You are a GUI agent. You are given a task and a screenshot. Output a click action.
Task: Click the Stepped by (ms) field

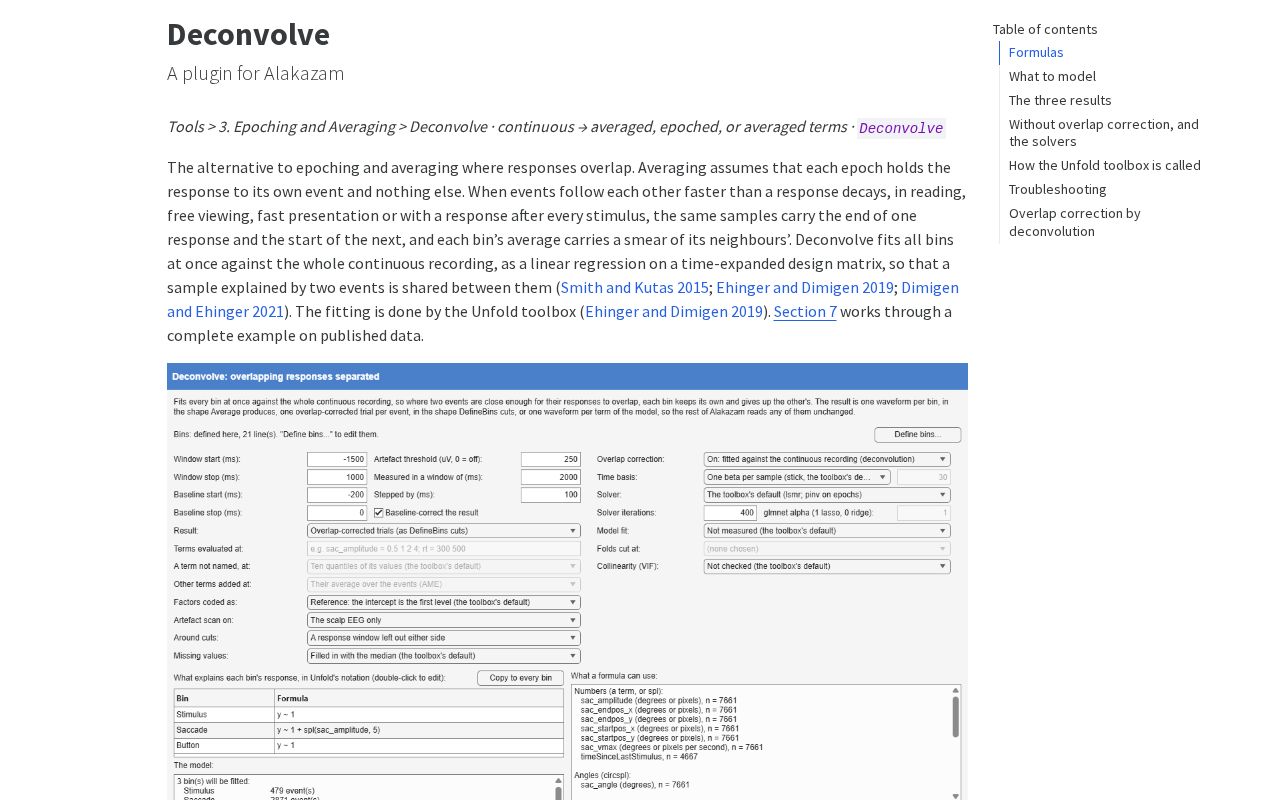[x=551, y=495]
